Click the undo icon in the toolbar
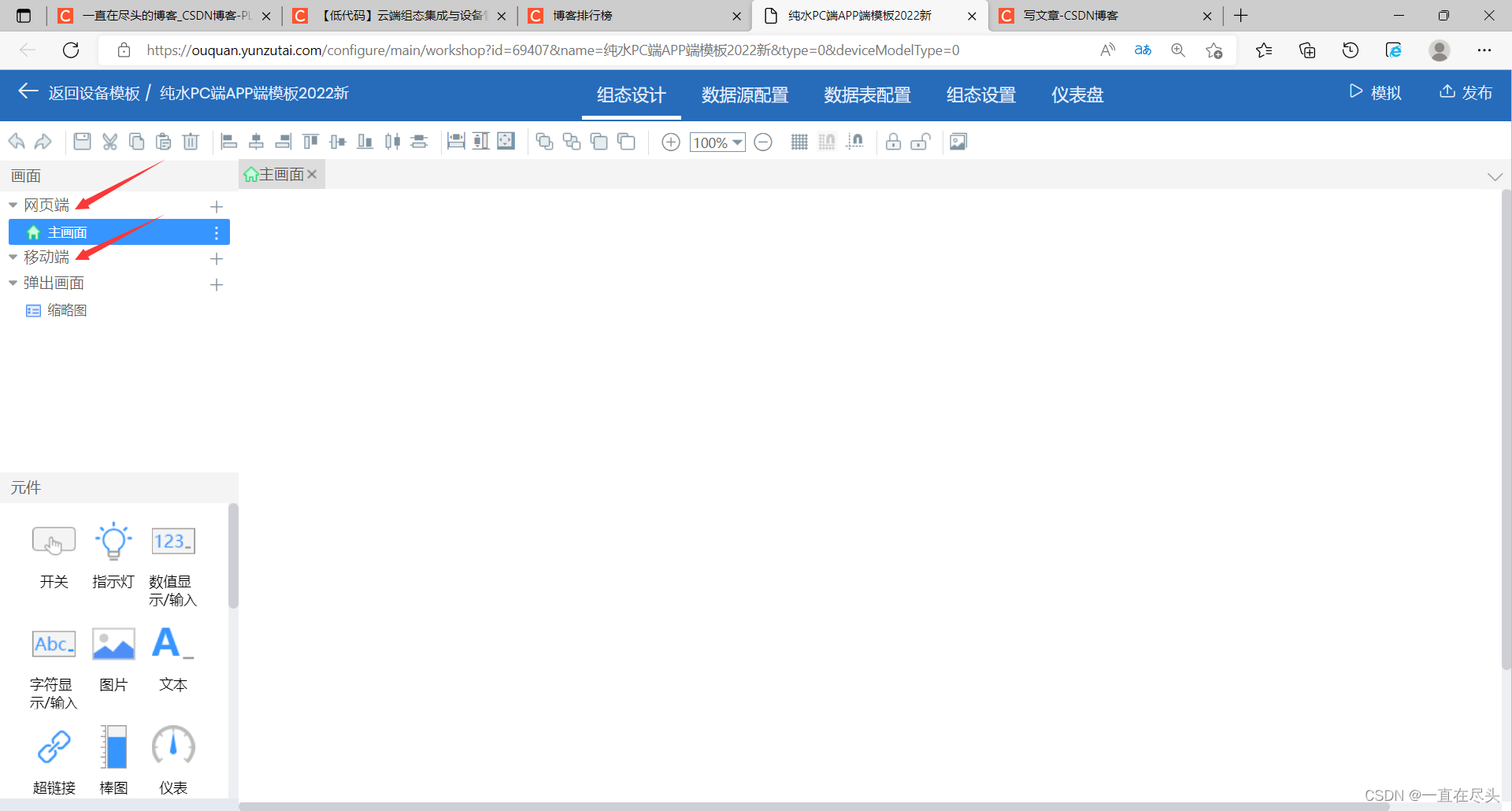This screenshot has width=1512, height=811. tap(16, 142)
